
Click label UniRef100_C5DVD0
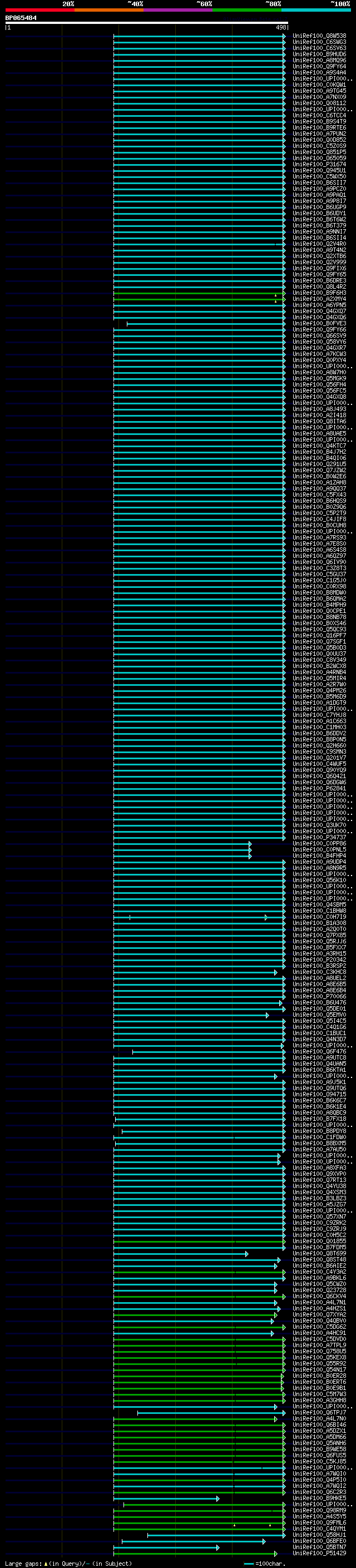point(319,1339)
